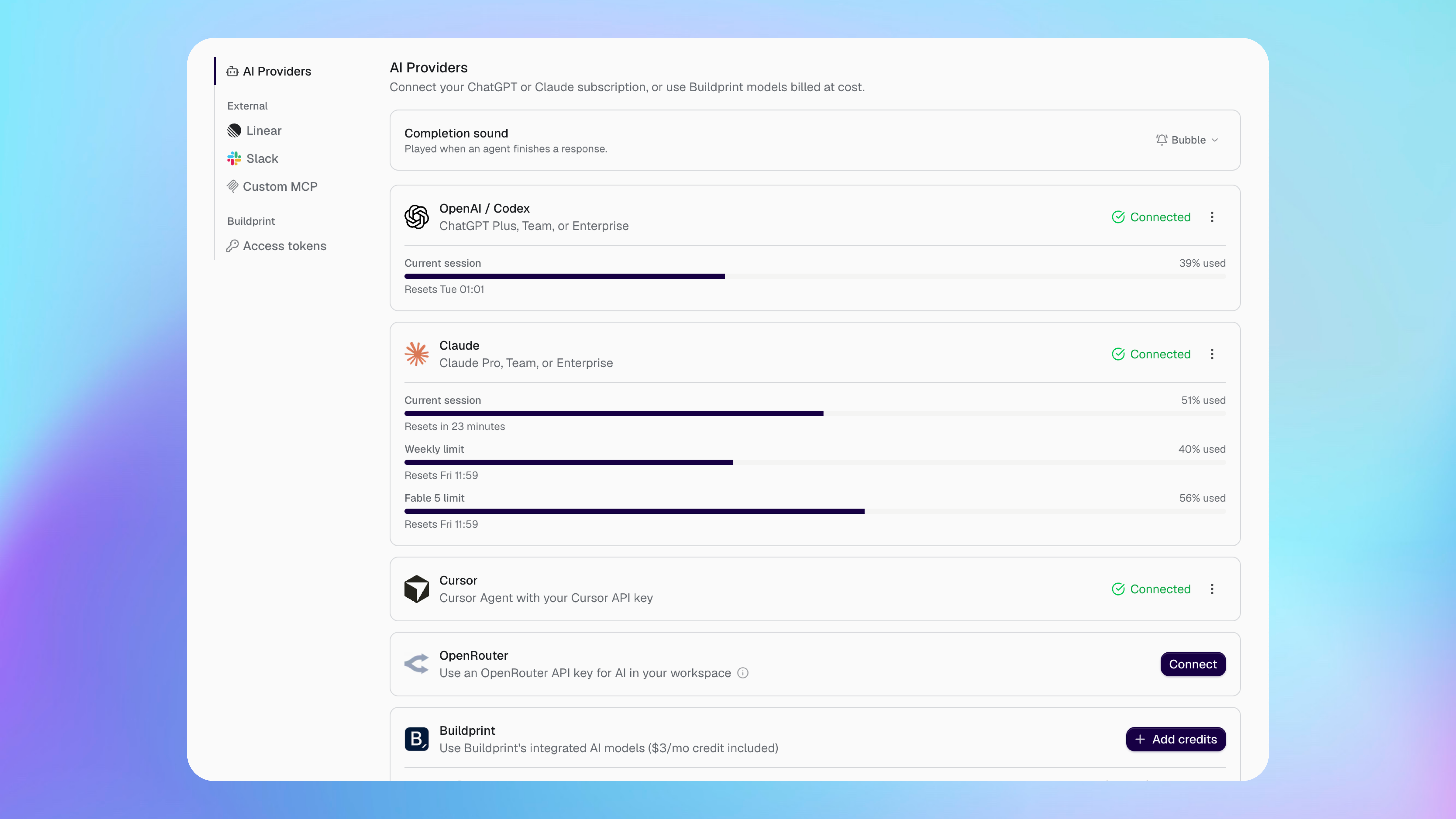1456x819 pixels.
Task: Click the '39% used' label
Action: click(1202, 263)
